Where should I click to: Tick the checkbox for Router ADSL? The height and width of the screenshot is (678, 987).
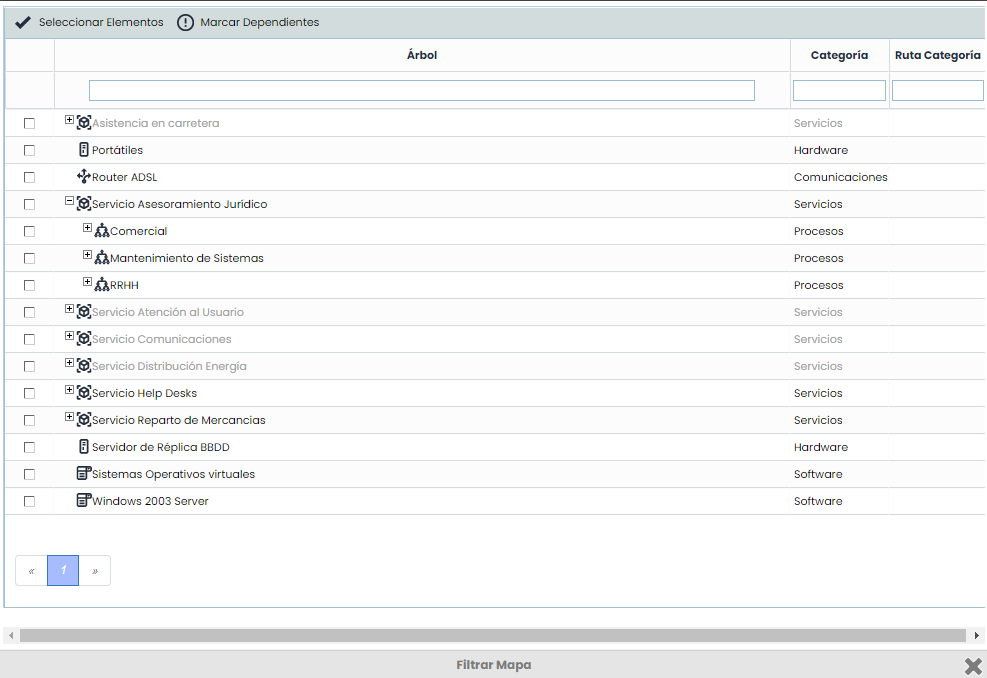click(29, 177)
